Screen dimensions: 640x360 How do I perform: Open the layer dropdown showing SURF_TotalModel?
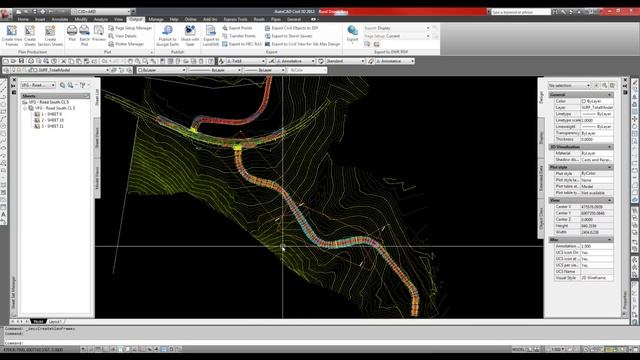coord(70,70)
